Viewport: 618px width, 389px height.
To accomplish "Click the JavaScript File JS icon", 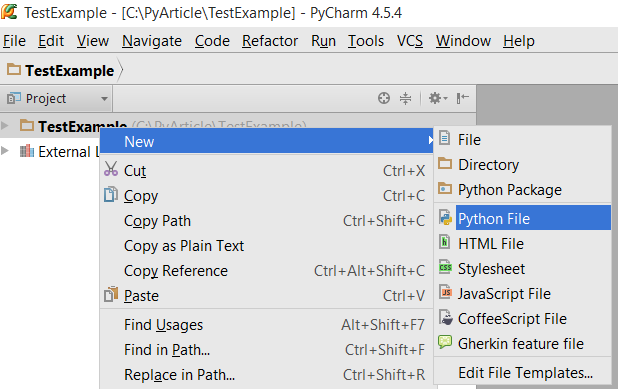I will (445, 292).
